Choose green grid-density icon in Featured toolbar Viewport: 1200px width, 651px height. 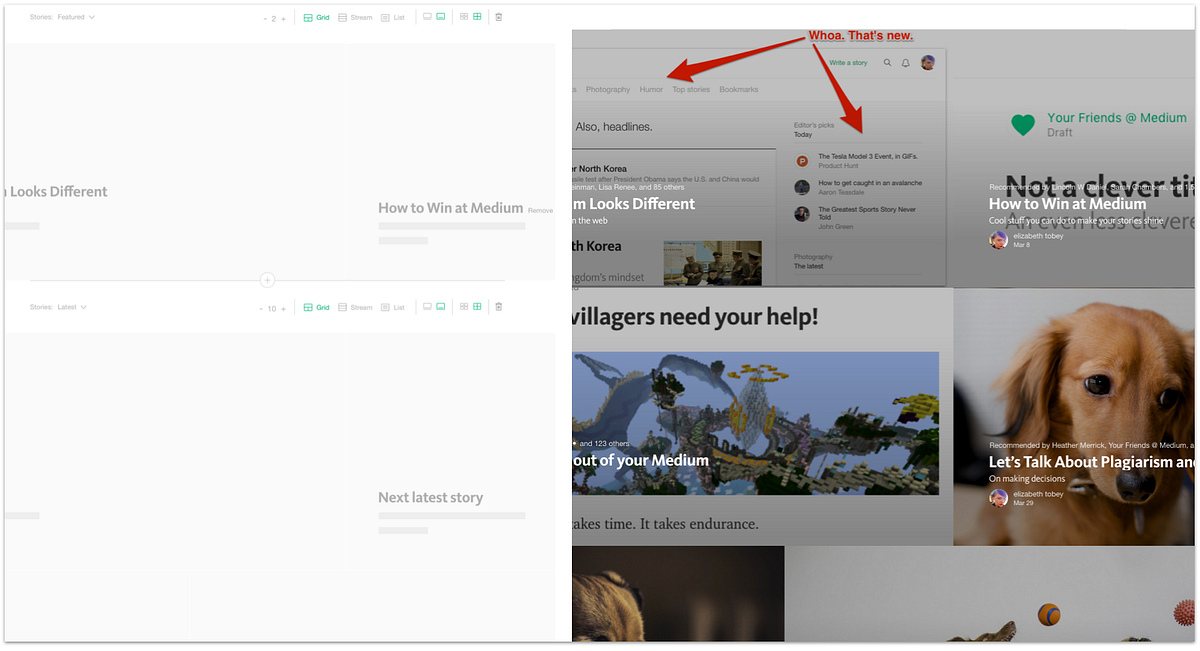coord(478,17)
